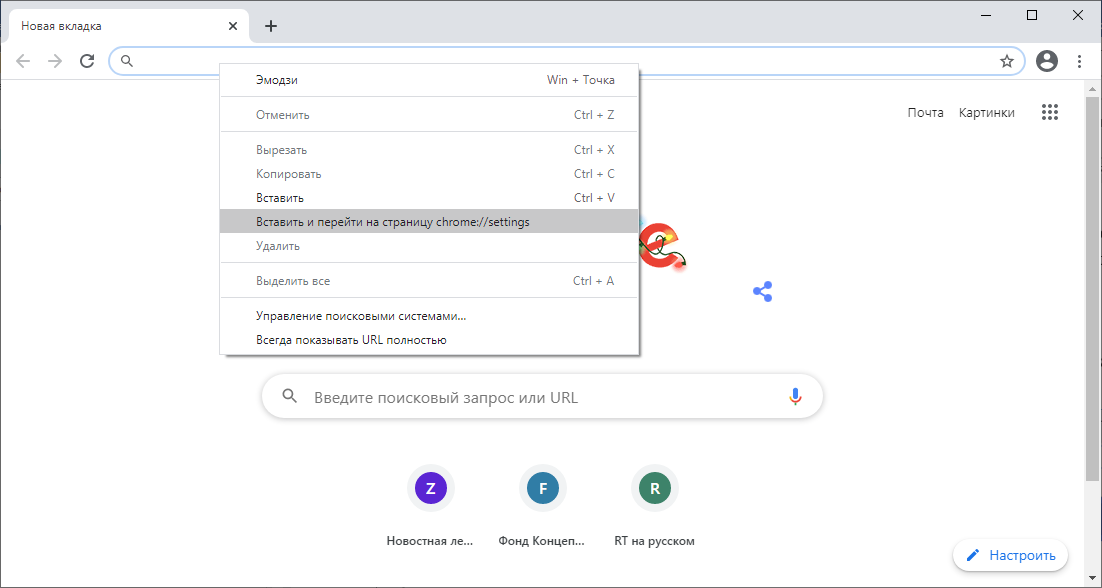The image size is (1102, 588).
Task: Select Вставить и перейти на страницу chrome://settings
Action: pyautogui.click(x=392, y=222)
